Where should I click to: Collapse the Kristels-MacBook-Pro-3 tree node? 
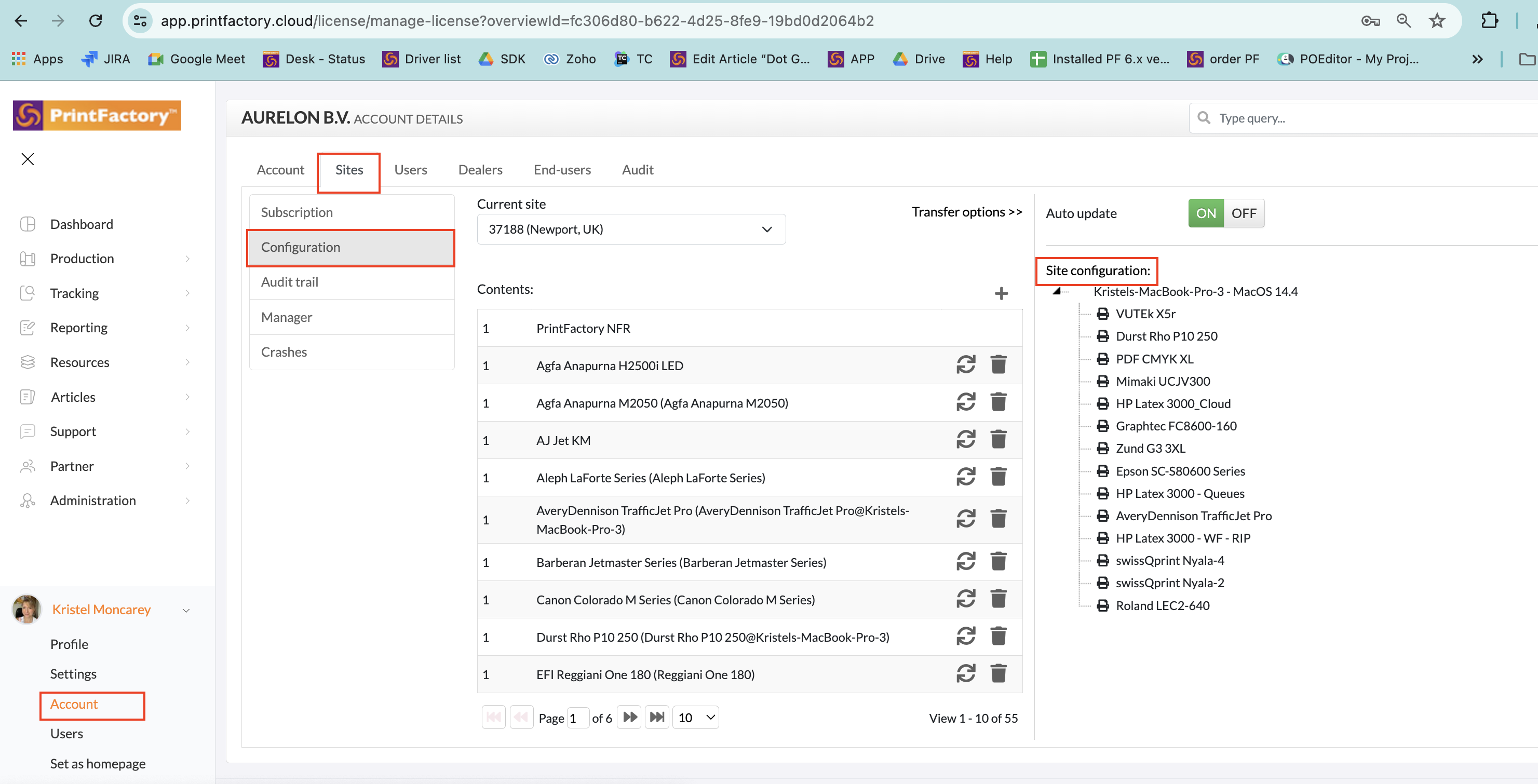[1057, 291]
